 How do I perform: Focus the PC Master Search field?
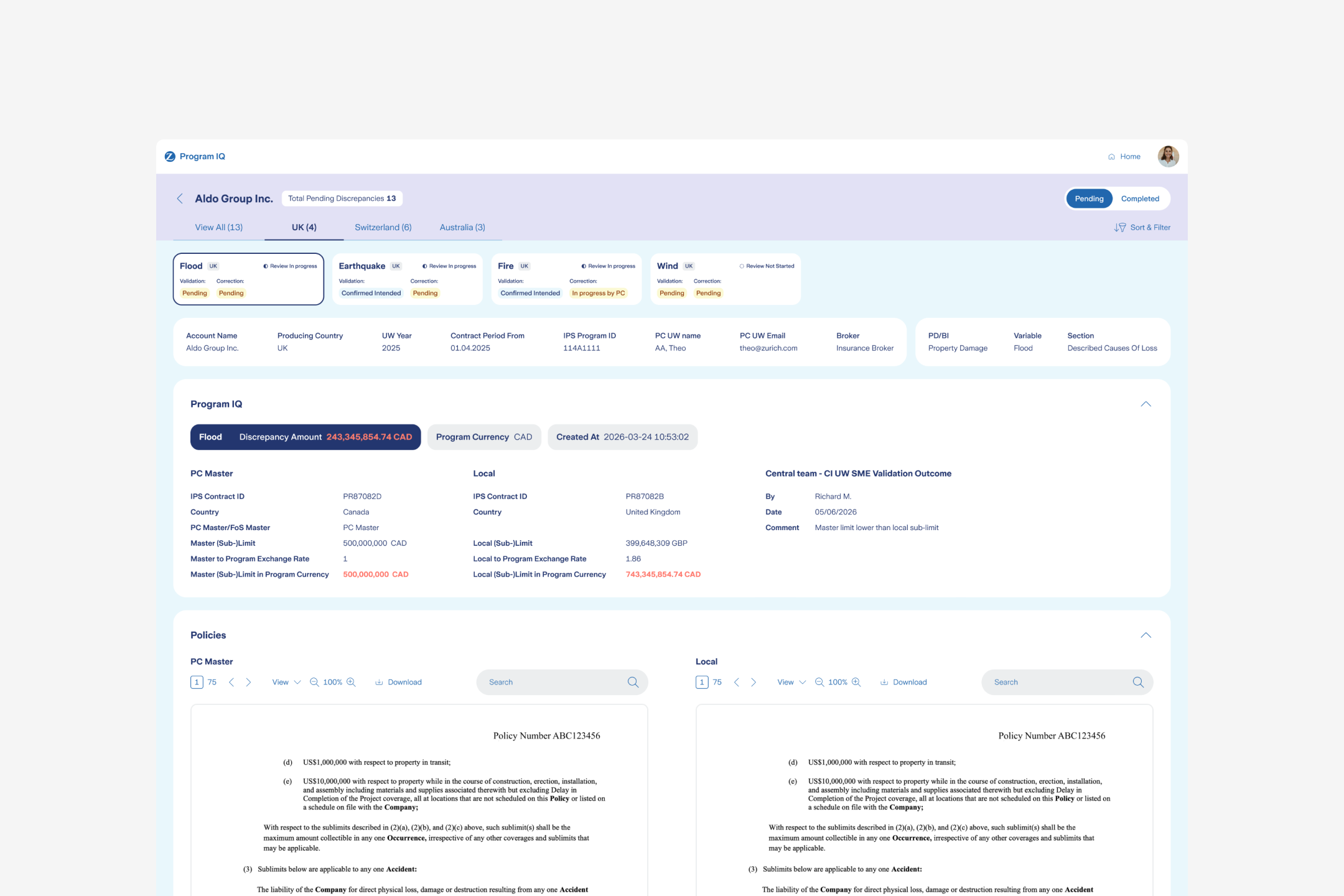(x=562, y=682)
